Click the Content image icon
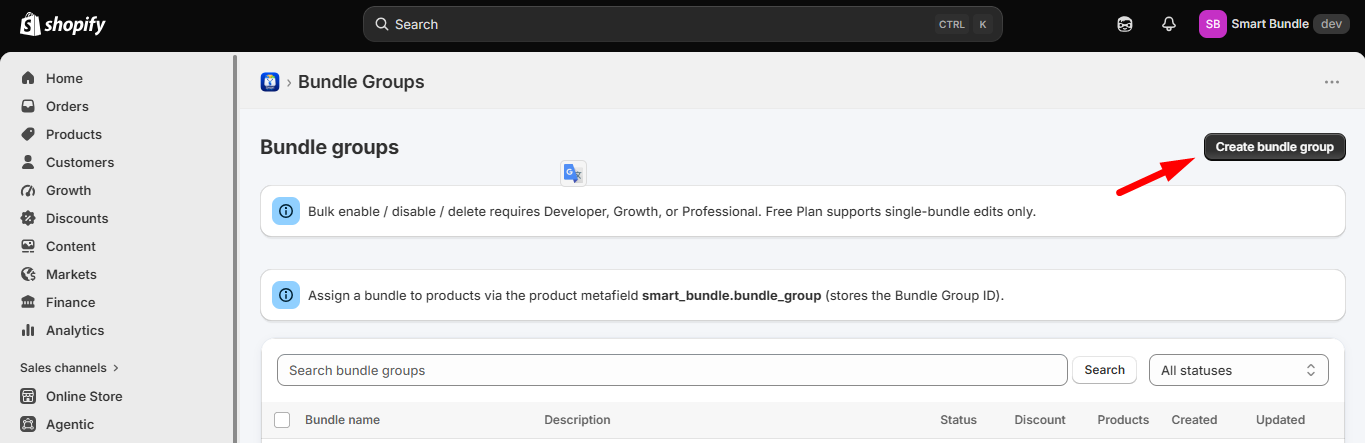 (28, 246)
